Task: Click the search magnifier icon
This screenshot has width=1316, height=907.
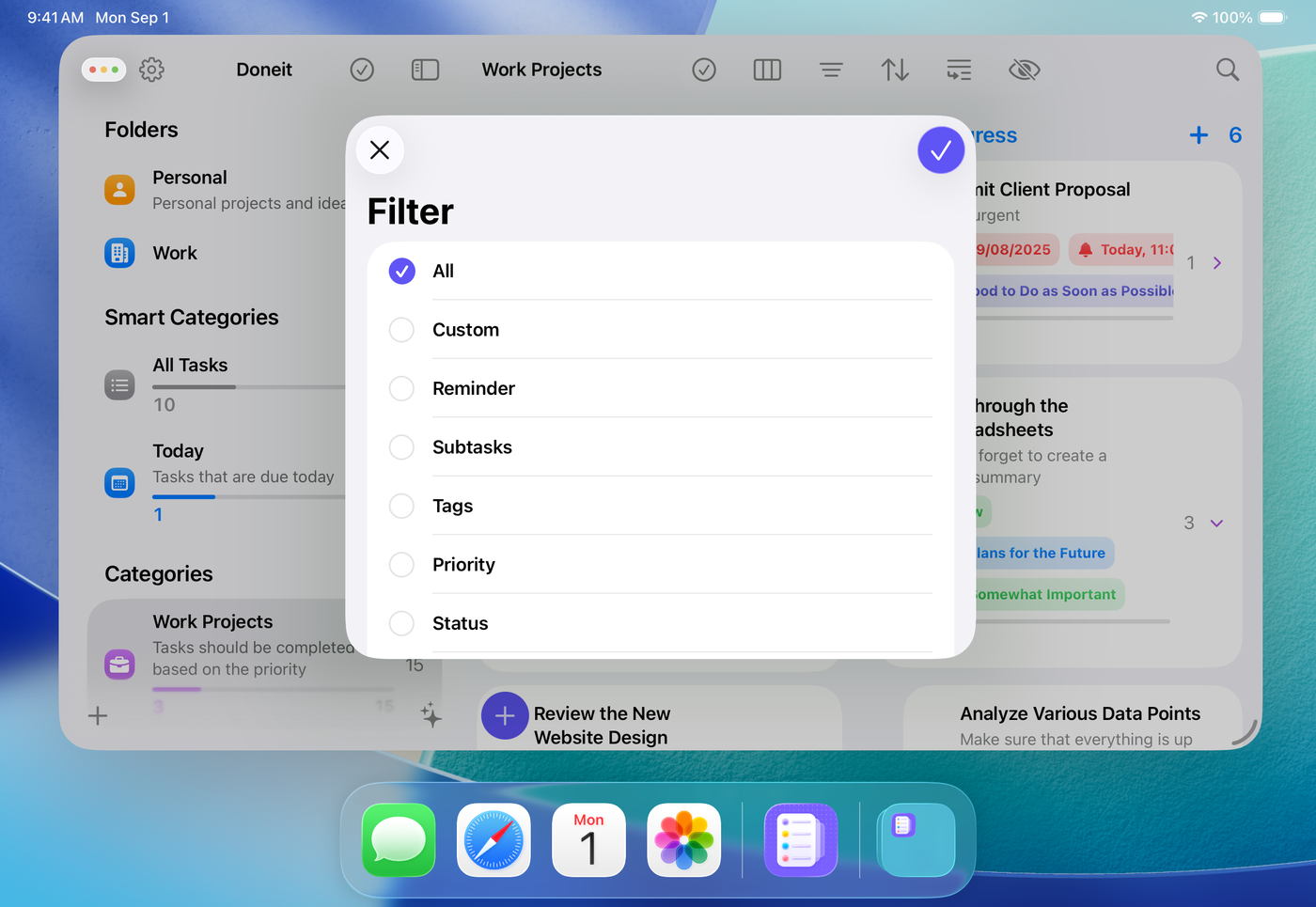Action: coord(1227,70)
